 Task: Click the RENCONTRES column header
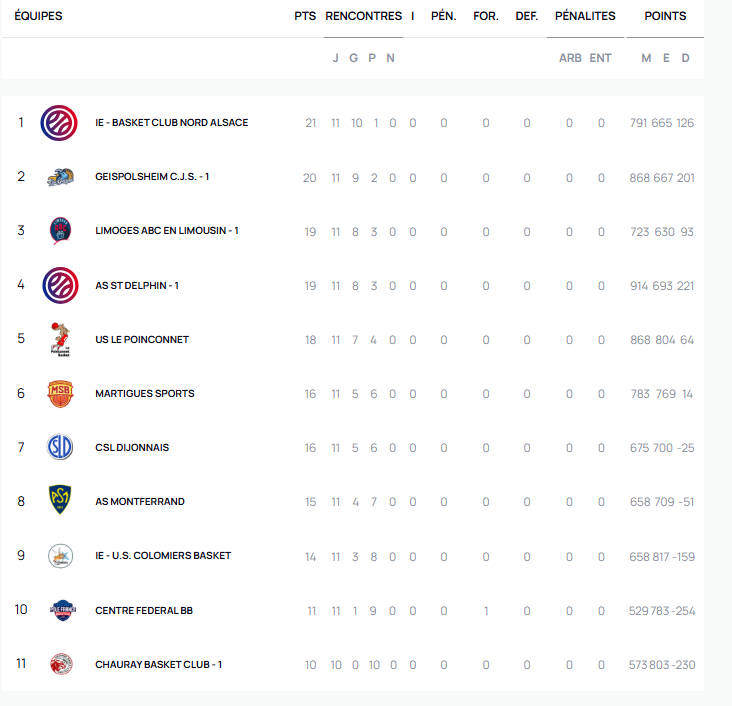pos(363,16)
